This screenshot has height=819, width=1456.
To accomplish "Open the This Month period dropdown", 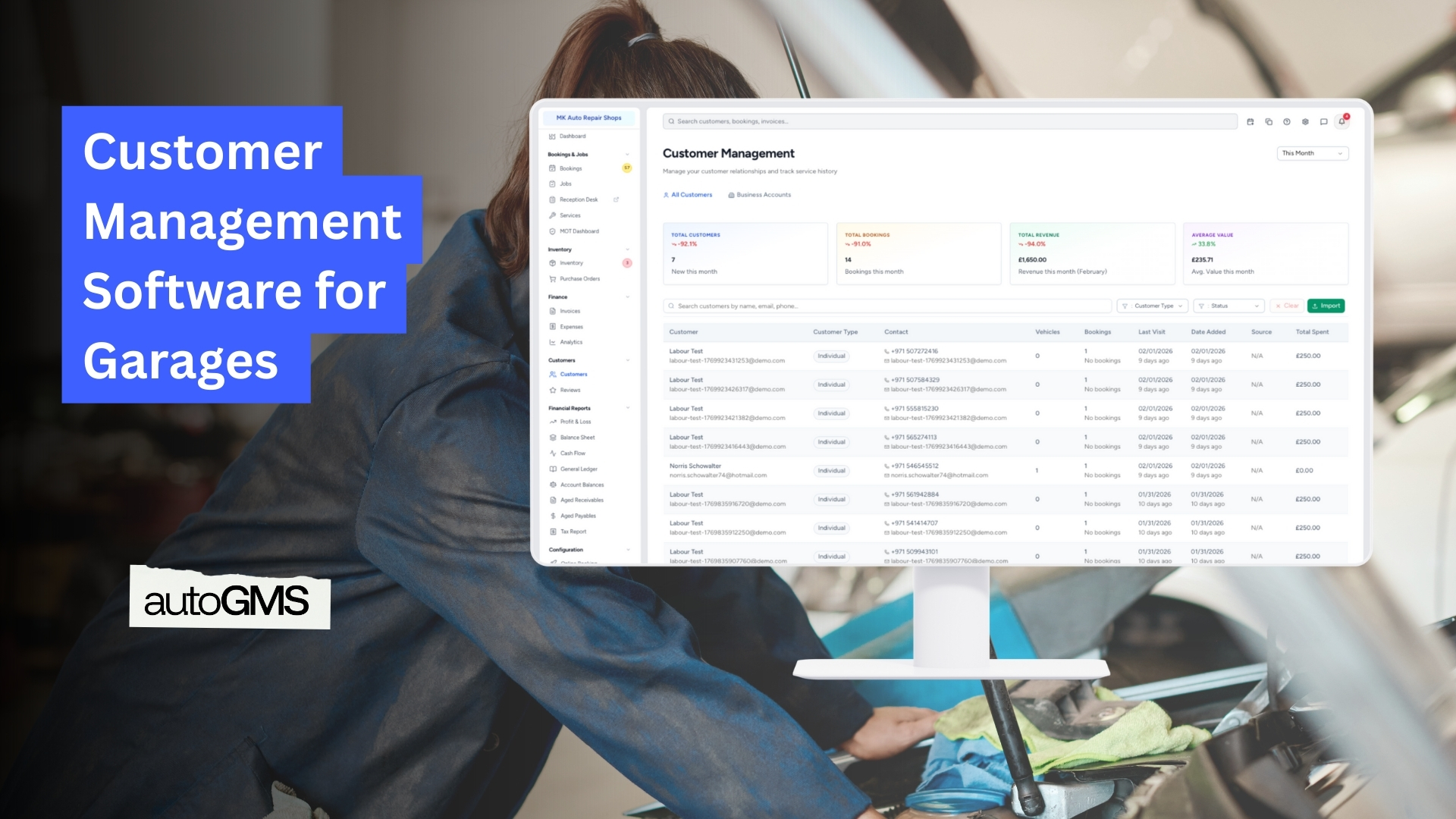I will pos(1311,153).
